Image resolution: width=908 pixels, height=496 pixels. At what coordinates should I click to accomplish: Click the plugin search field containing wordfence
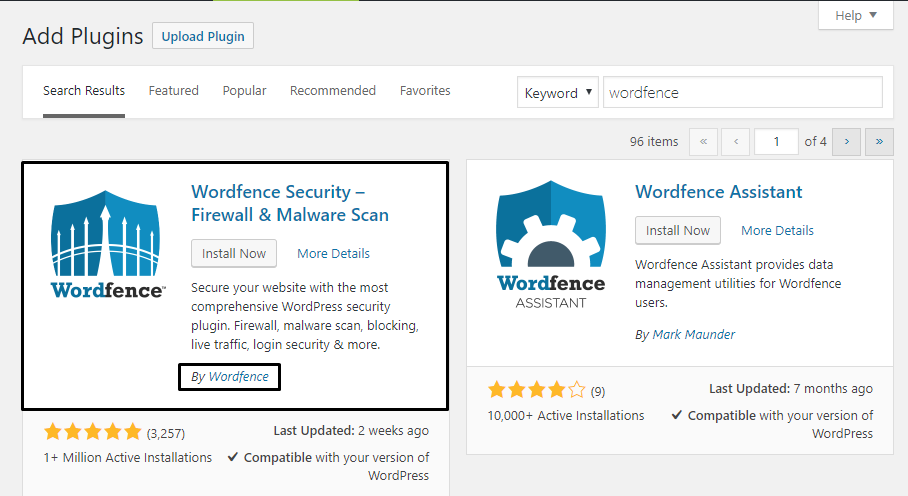click(x=743, y=93)
